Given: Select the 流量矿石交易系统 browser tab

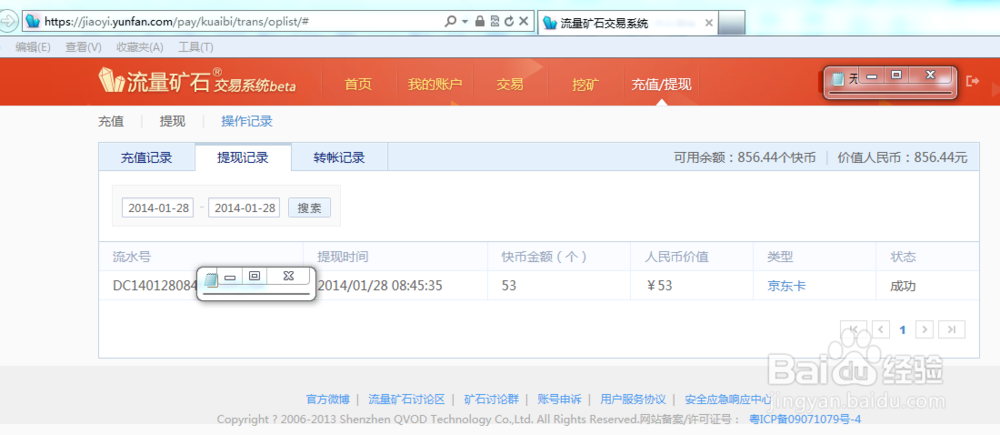Looking at the screenshot, I should (628, 24).
